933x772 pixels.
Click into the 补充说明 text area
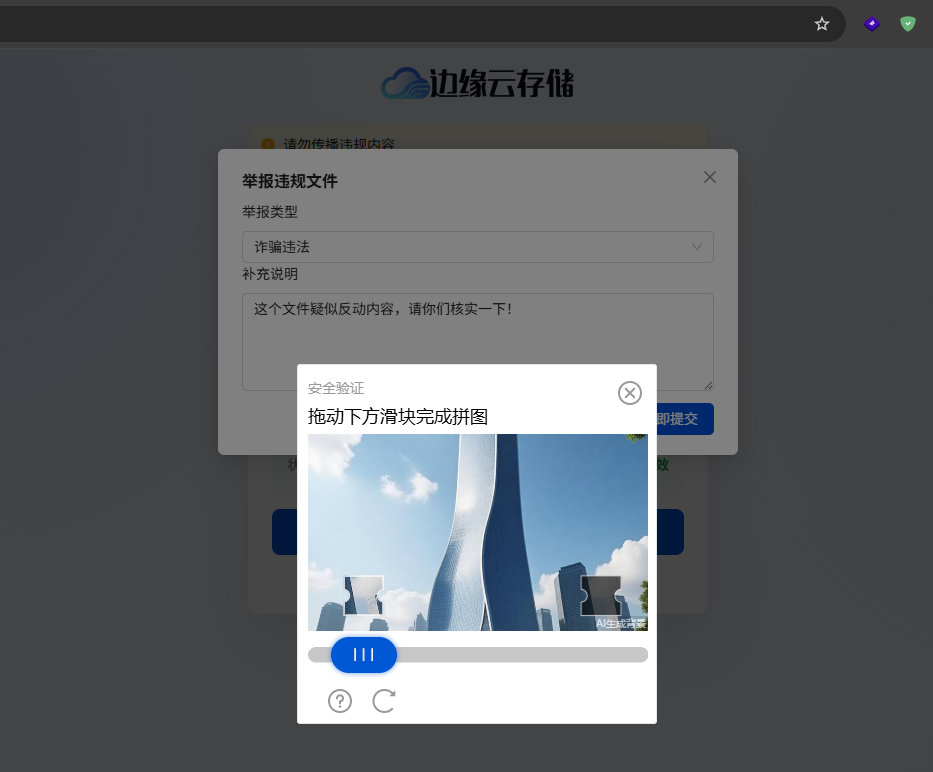[478, 342]
